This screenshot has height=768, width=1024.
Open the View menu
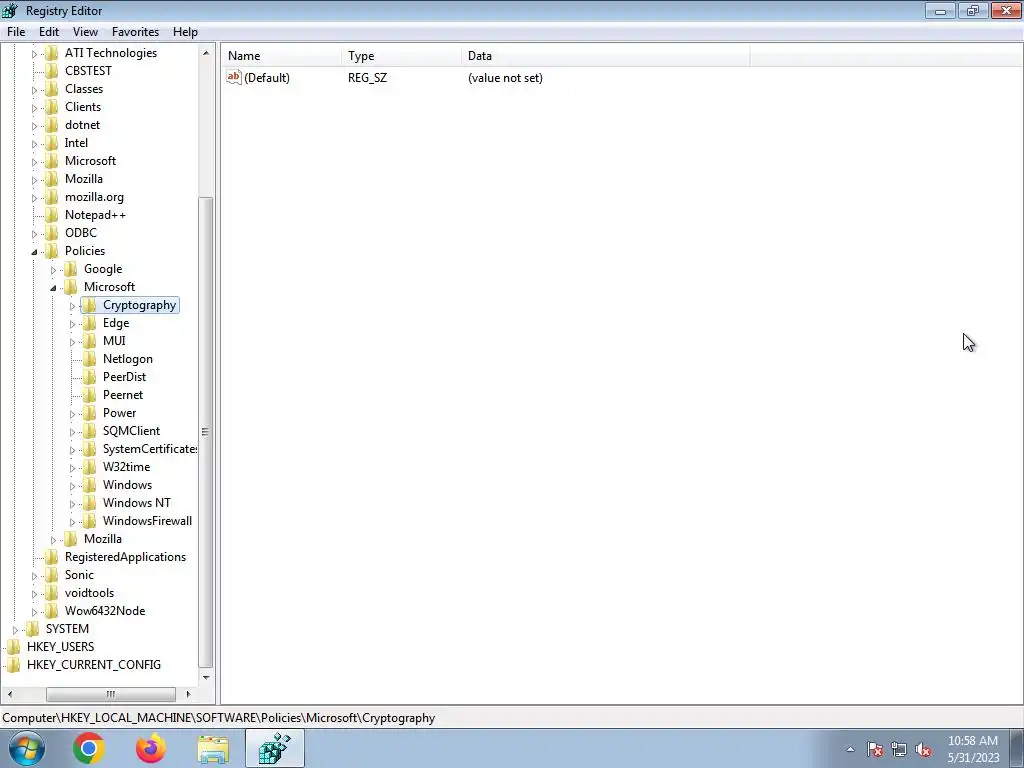85,31
